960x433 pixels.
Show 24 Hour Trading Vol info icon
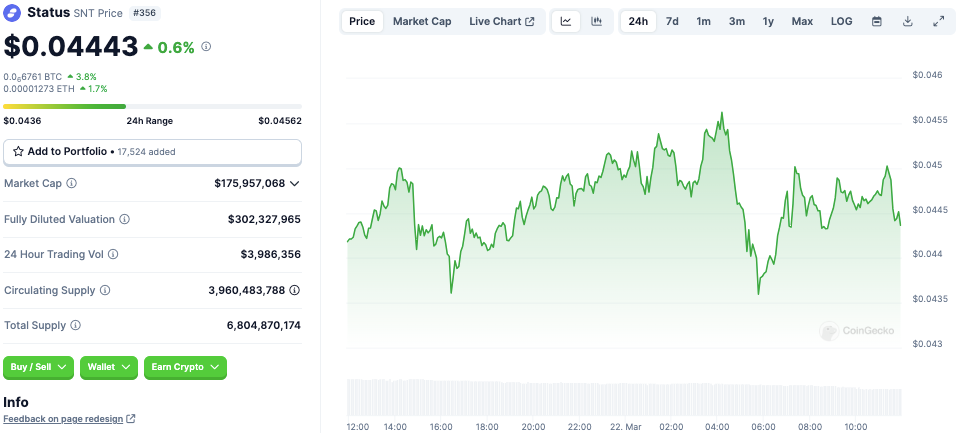(x=113, y=254)
